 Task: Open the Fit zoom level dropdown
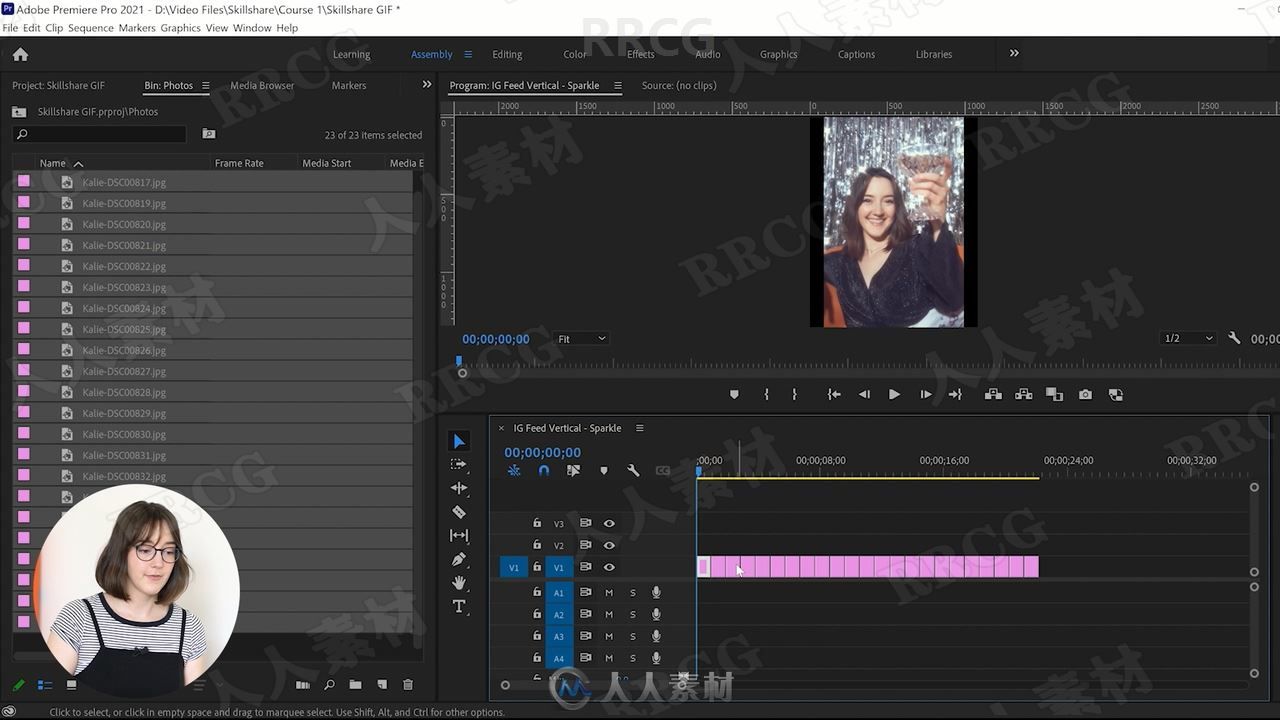(x=581, y=339)
